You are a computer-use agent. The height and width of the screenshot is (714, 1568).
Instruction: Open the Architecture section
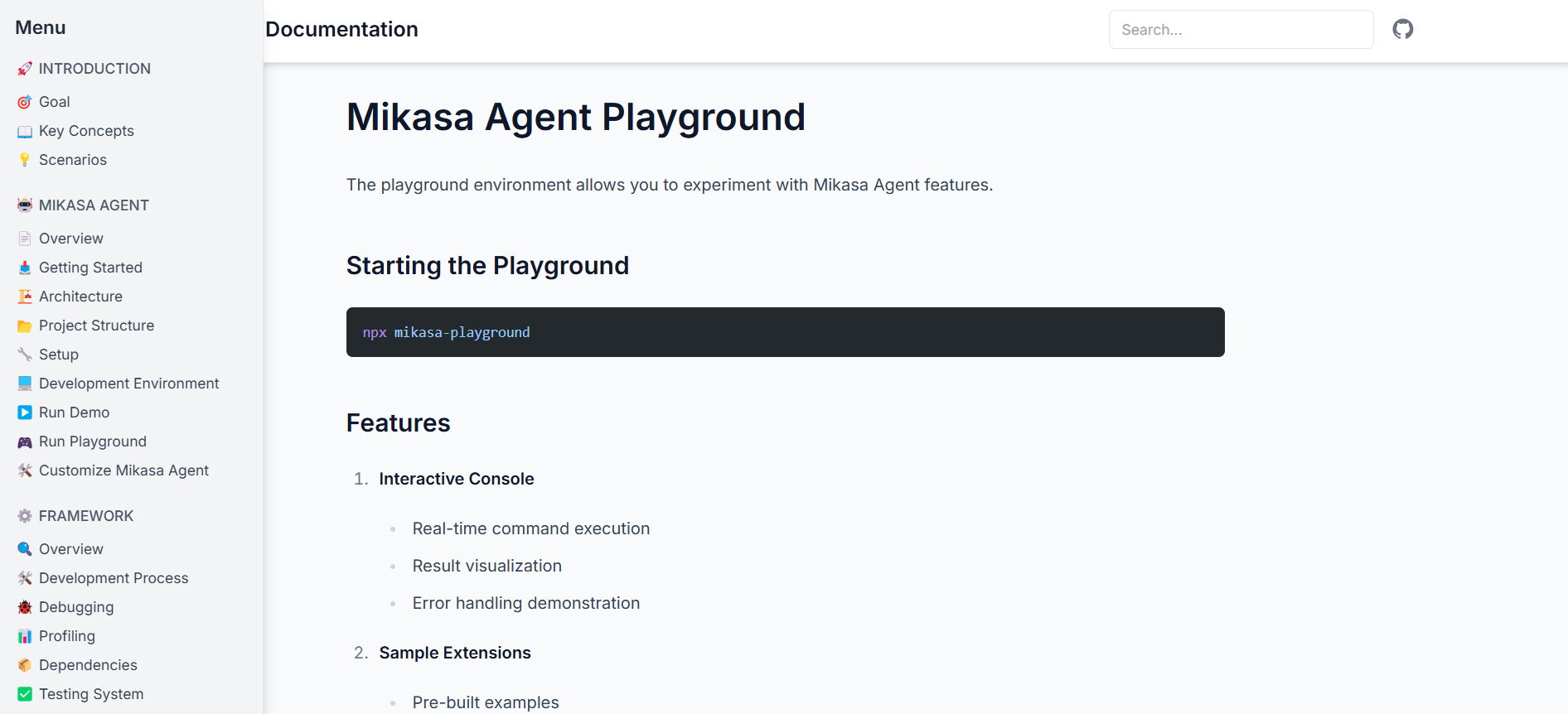pyautogui.click(x=80, y=297)
